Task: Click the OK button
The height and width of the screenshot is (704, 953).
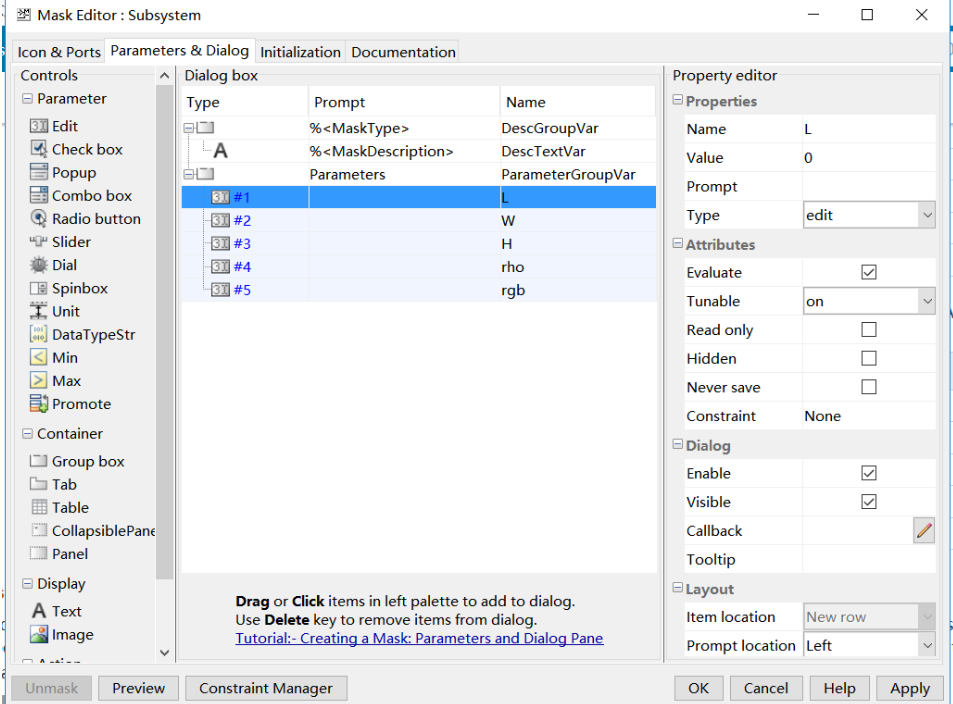Action: pos(698,688)
